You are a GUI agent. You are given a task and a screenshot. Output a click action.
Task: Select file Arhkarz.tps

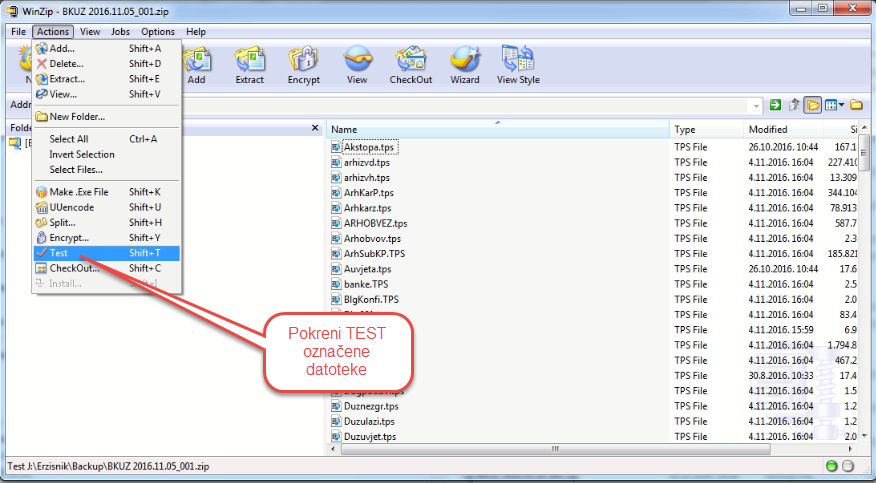point(368,208)
